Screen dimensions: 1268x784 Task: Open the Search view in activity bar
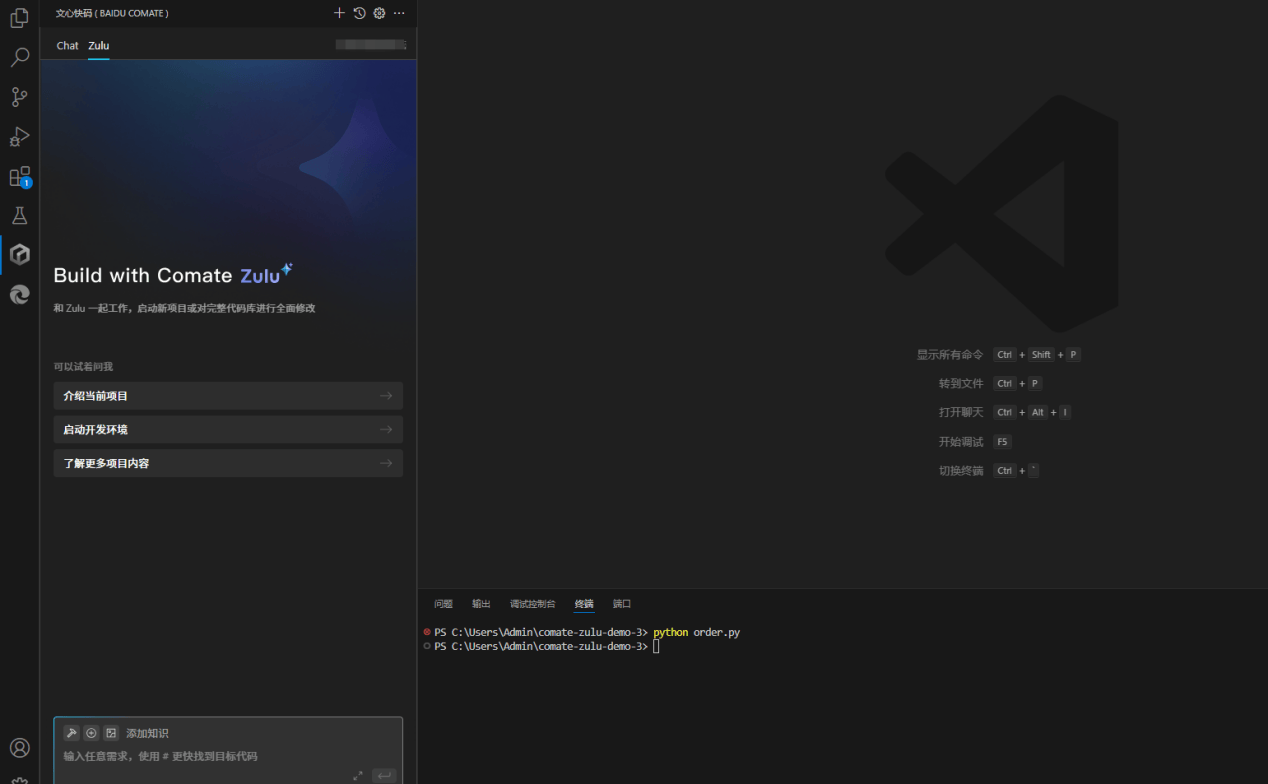click(19, 57)
